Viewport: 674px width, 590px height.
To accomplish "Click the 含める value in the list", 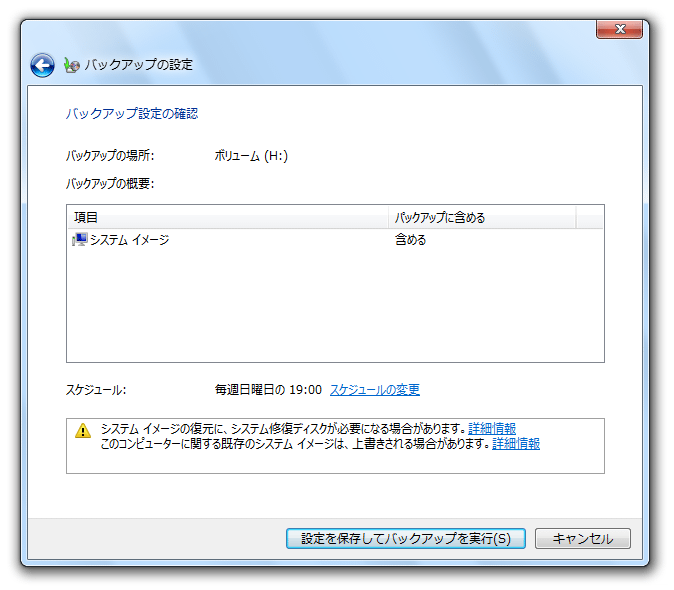I will (x=411, y=239).
